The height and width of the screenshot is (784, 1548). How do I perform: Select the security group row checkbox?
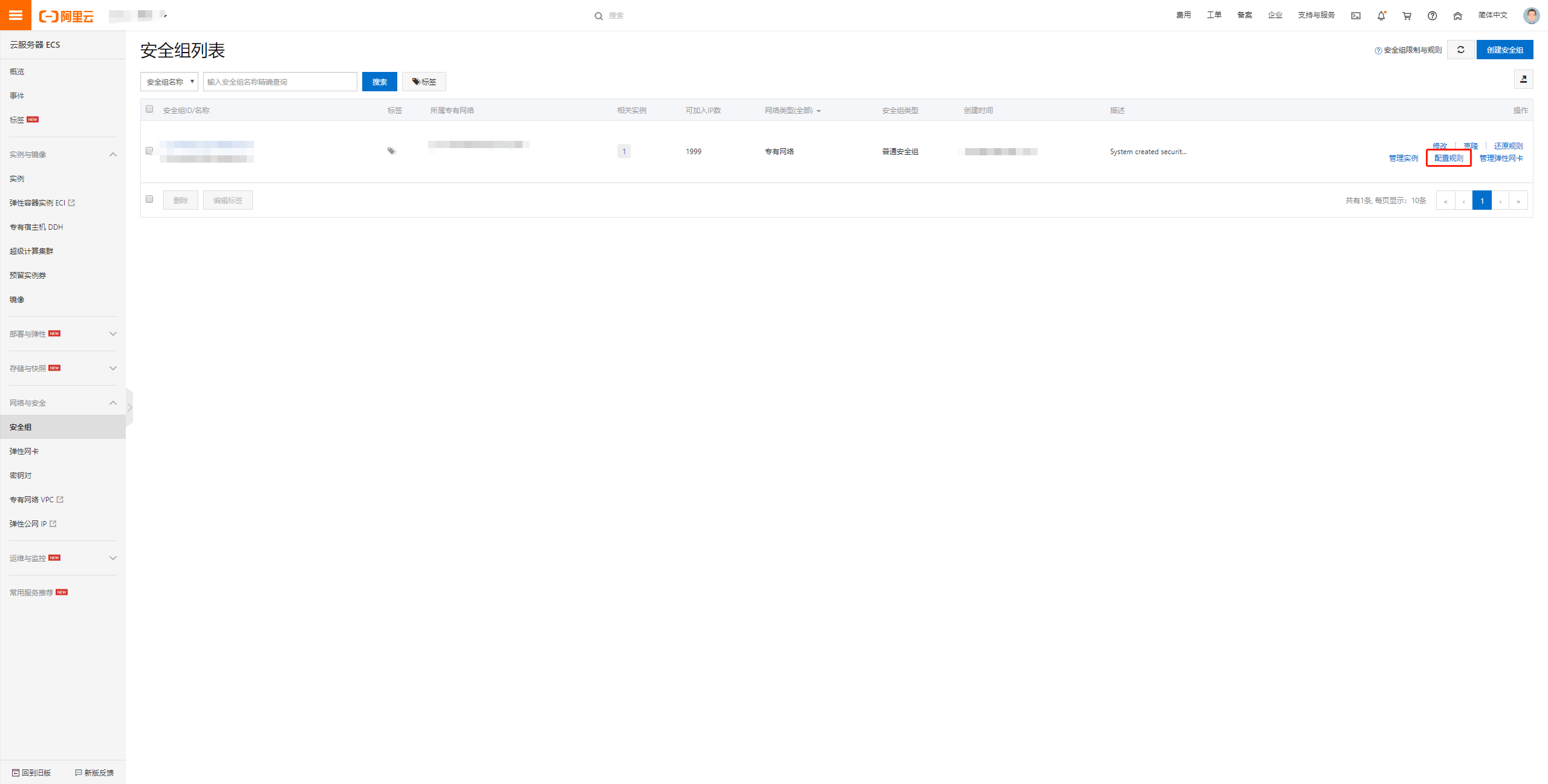(x=149, y=151)
